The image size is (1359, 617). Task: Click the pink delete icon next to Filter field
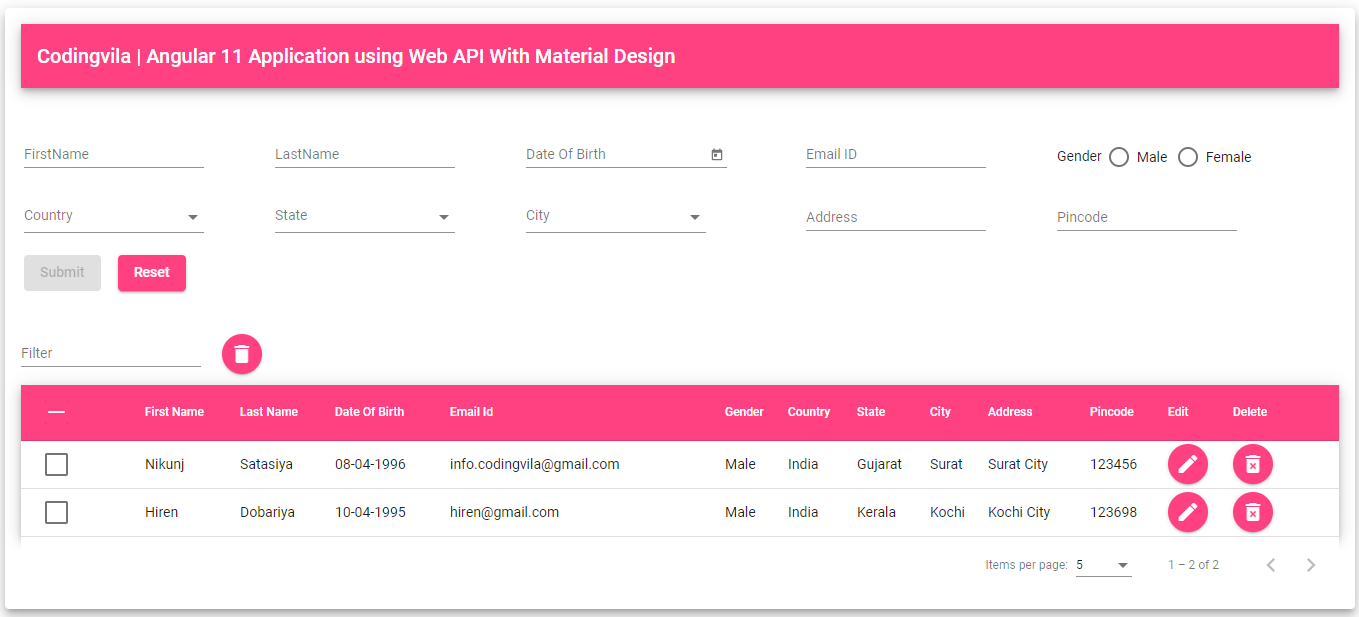coord(241,353)
